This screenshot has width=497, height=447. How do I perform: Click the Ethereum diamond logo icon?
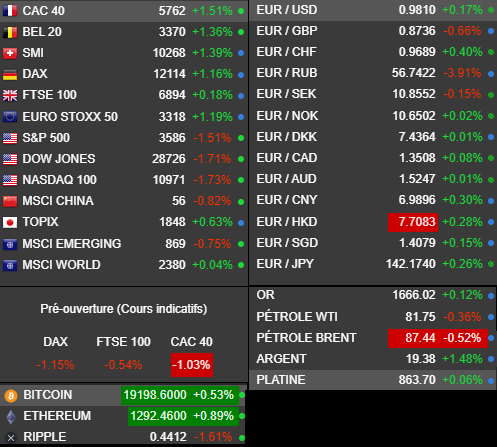pos(11,417)
